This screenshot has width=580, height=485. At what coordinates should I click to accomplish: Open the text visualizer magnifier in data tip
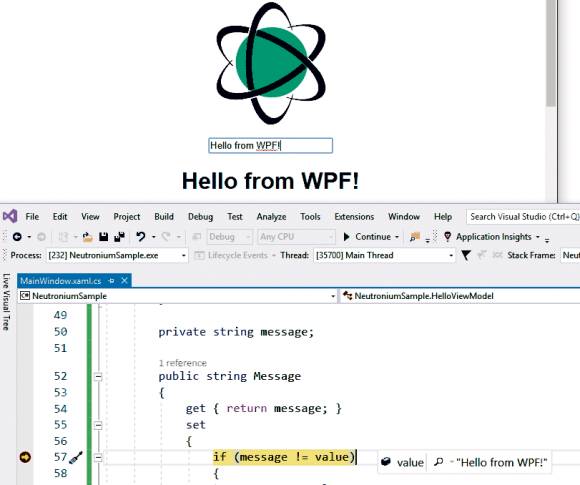pos(438,462)
